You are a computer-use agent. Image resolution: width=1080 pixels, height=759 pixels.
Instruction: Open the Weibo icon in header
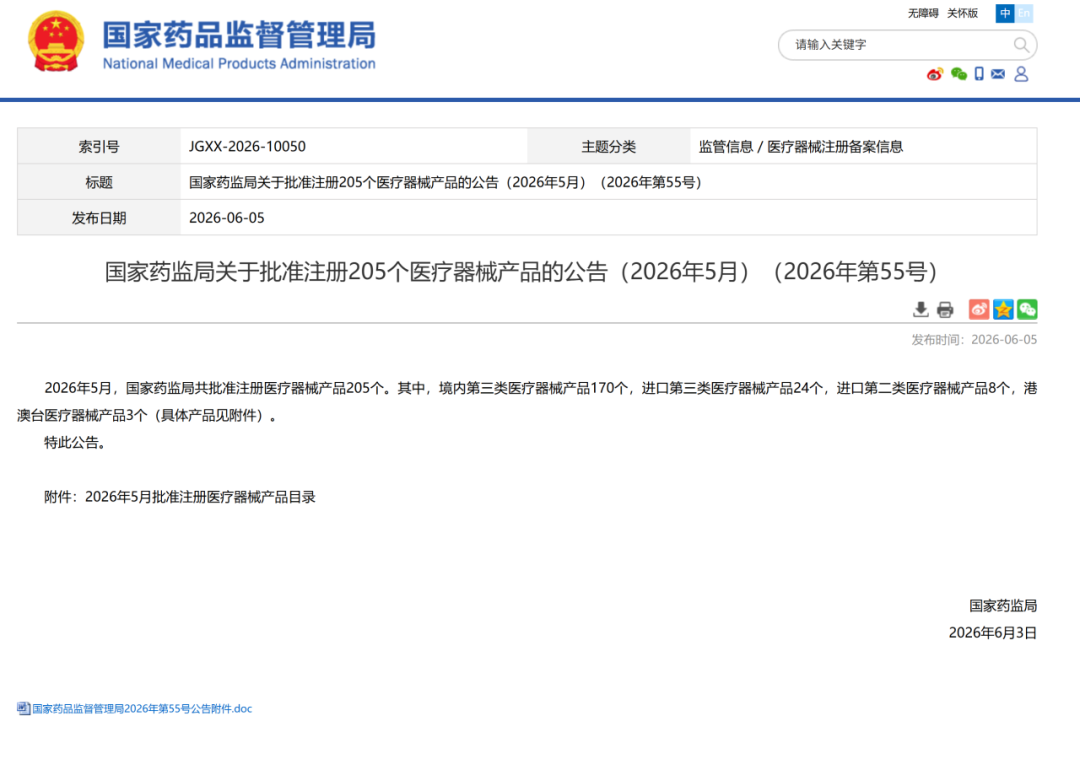pos(935,74)
